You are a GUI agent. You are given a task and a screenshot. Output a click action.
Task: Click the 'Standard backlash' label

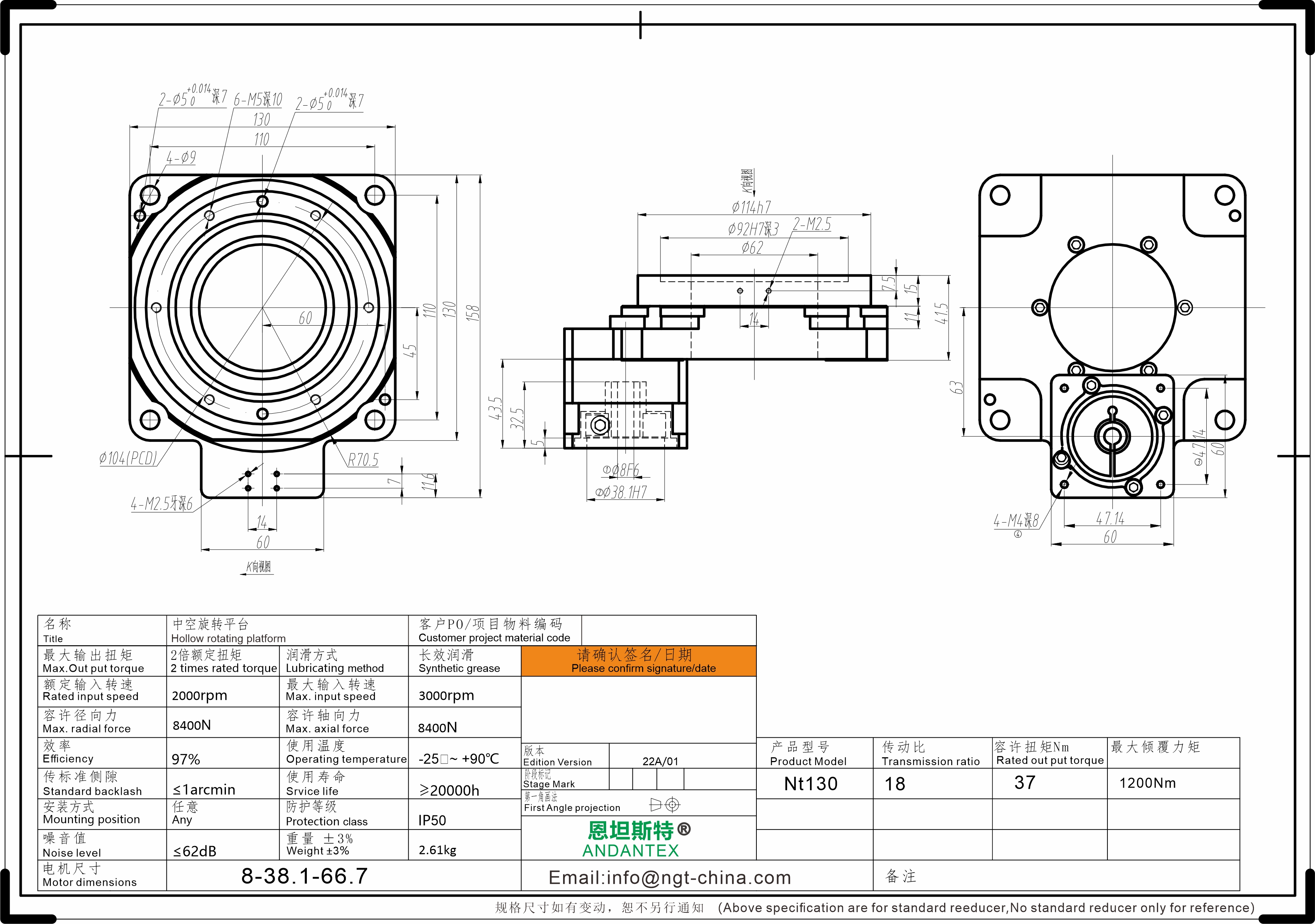92,791
